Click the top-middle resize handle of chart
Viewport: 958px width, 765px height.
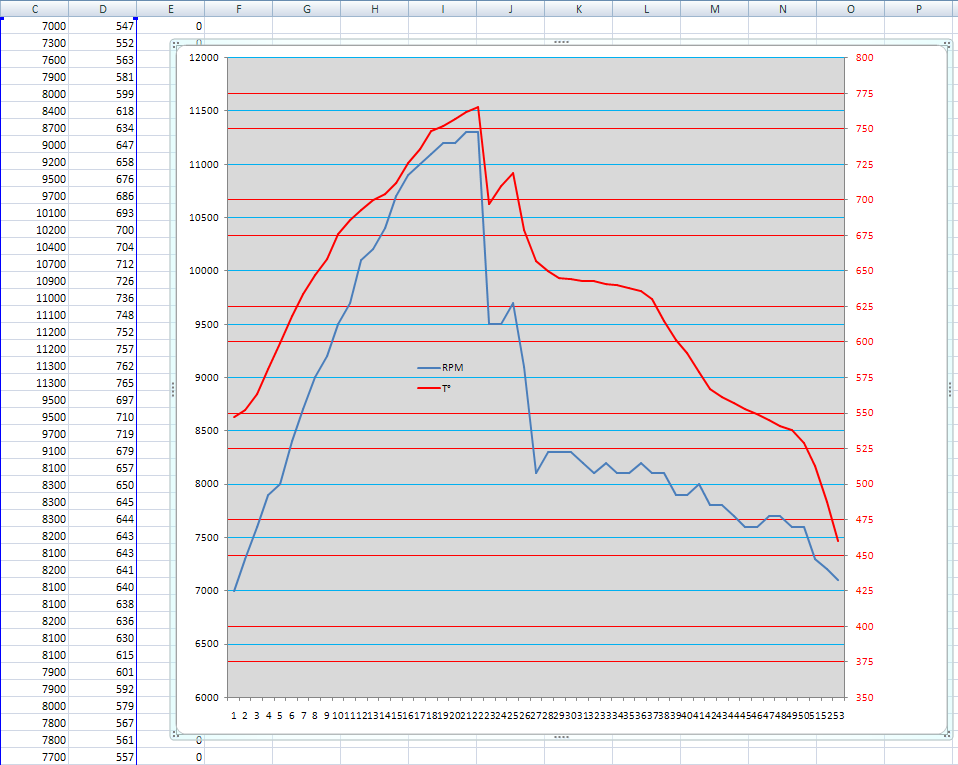tap(561, 42)
